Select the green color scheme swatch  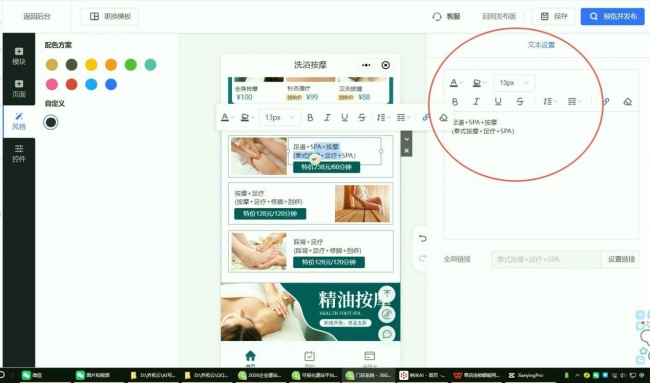tap(131, 65)
